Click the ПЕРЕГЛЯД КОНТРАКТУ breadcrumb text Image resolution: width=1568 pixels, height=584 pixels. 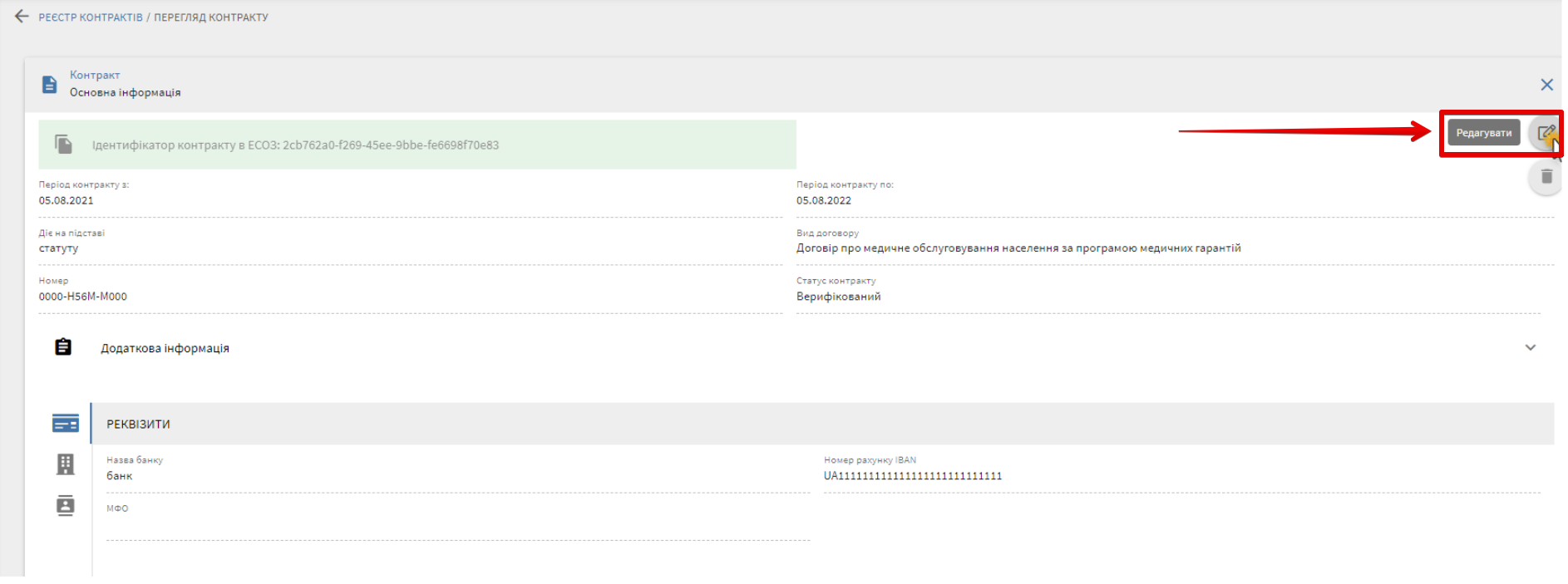[211, 17]
